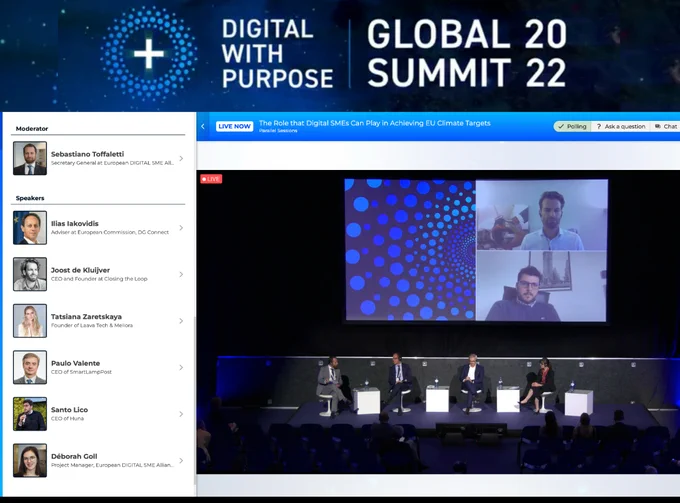680x503 pixels.
Task: Click 'CEO and Founder at Closing the Loop' text
Action: pos(99,279)
